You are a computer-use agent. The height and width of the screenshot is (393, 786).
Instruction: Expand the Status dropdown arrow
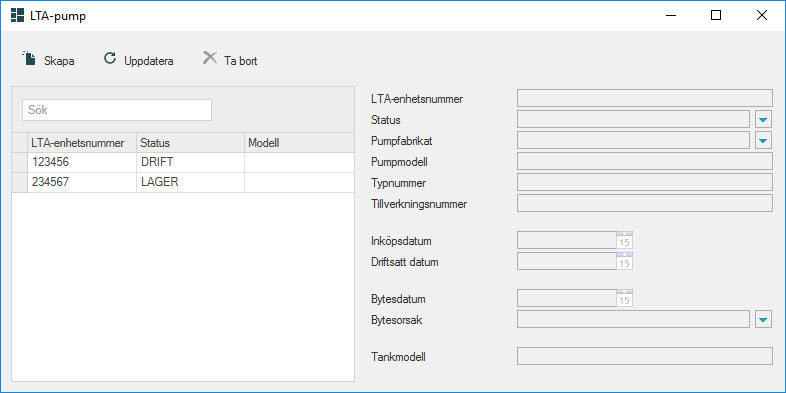763,120
